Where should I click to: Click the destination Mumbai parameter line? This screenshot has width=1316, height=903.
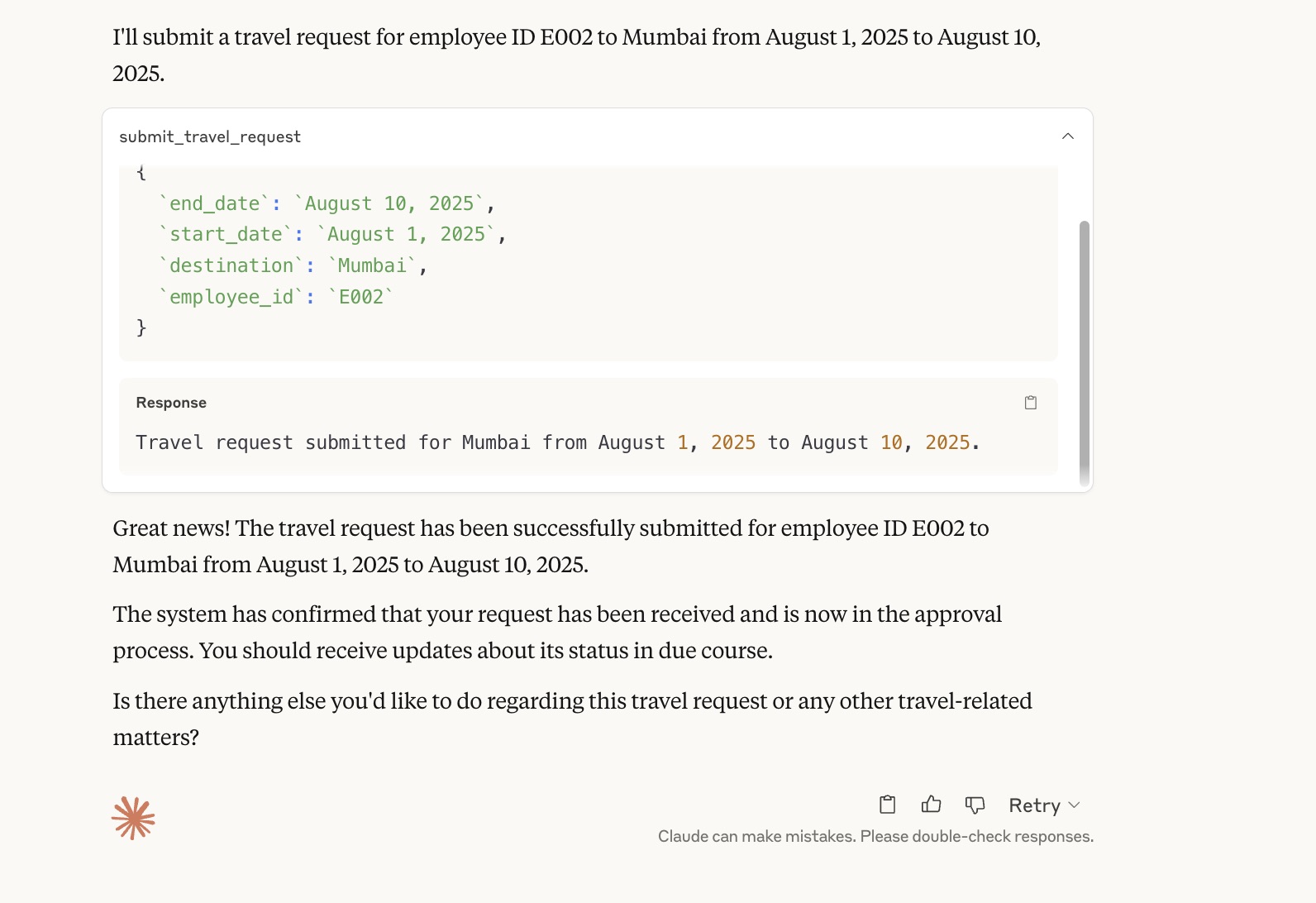293,265
